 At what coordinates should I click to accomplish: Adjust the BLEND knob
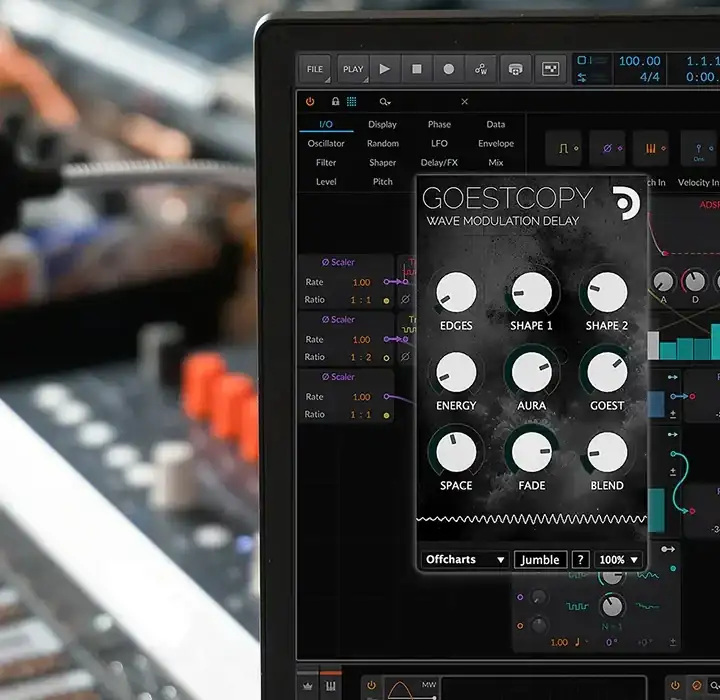tap(607, 452)
